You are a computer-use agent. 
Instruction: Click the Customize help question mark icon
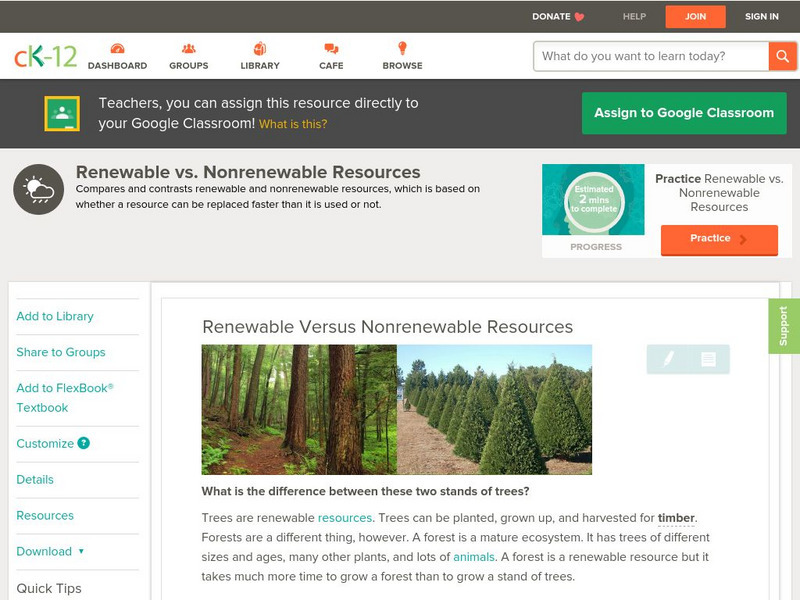coord(84,443)
